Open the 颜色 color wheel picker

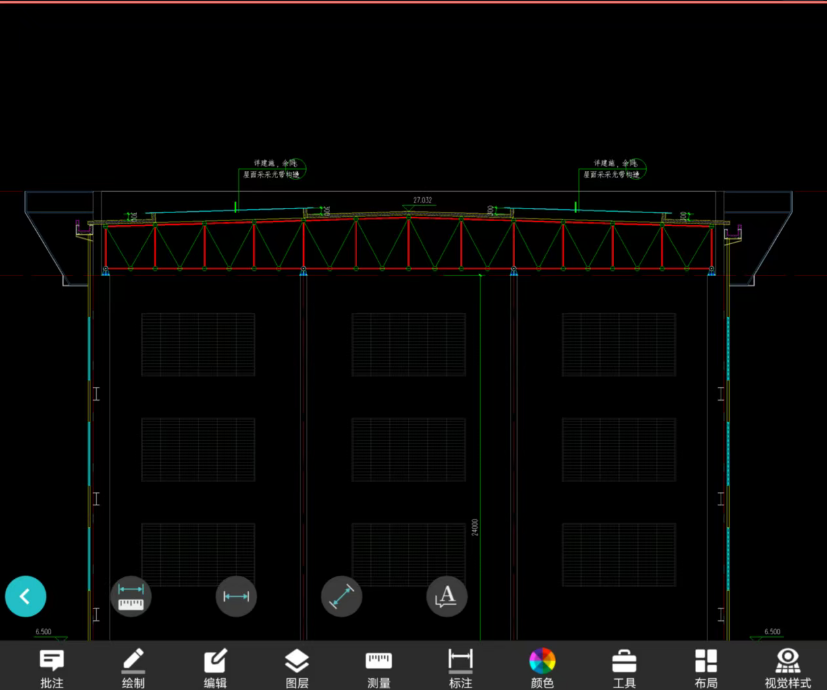[x=542, y=667]
